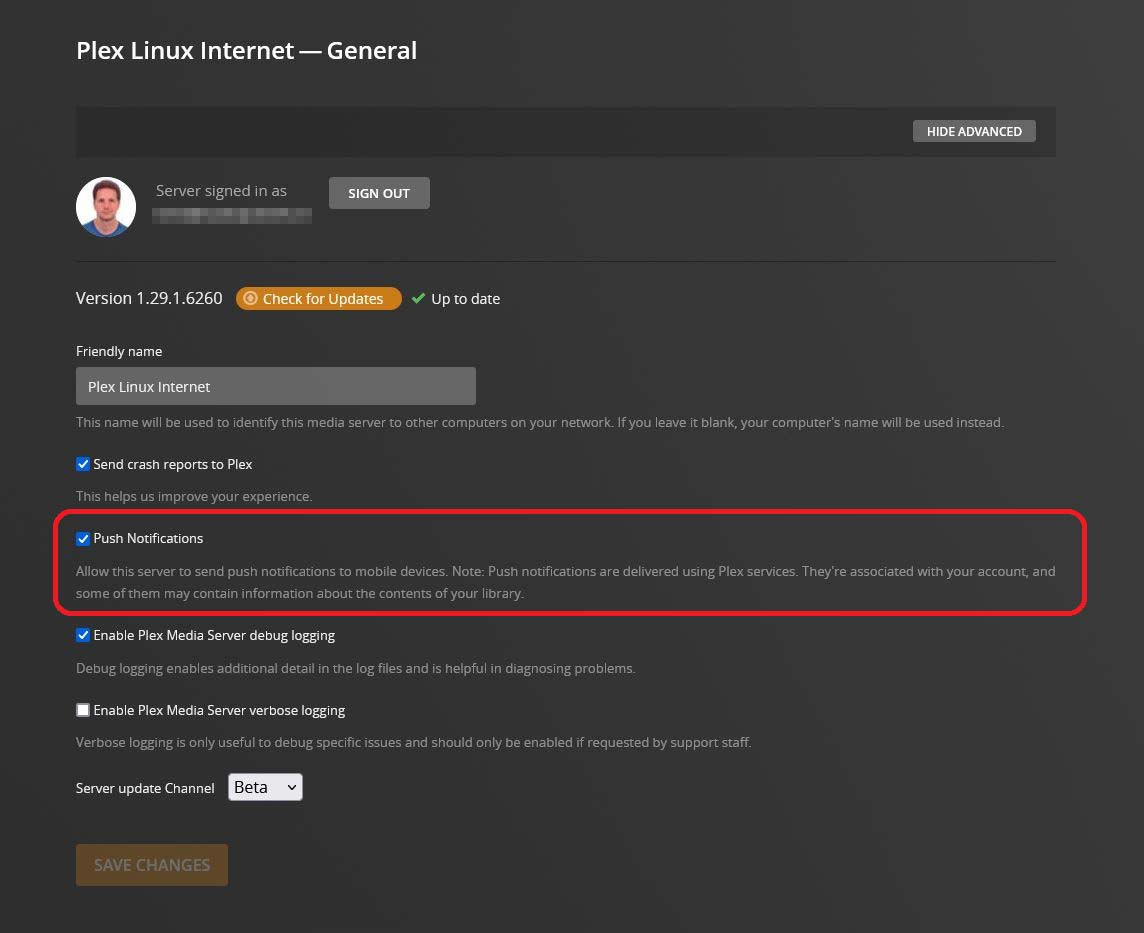Click into the Friendly name text field
The height and width of the screenshot is (933, 1144).
(x=275, y=386)
